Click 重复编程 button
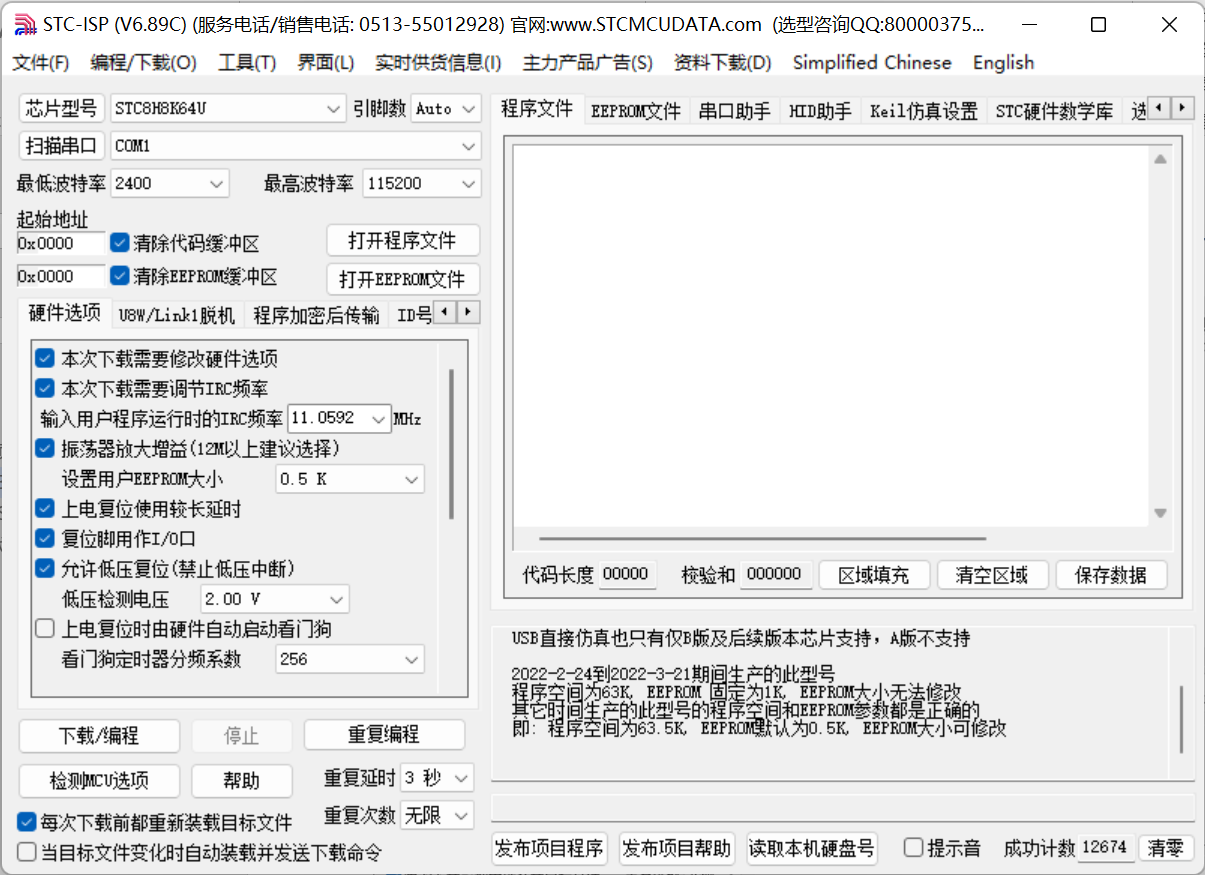The image size is (1205, 875). (384, 735)
